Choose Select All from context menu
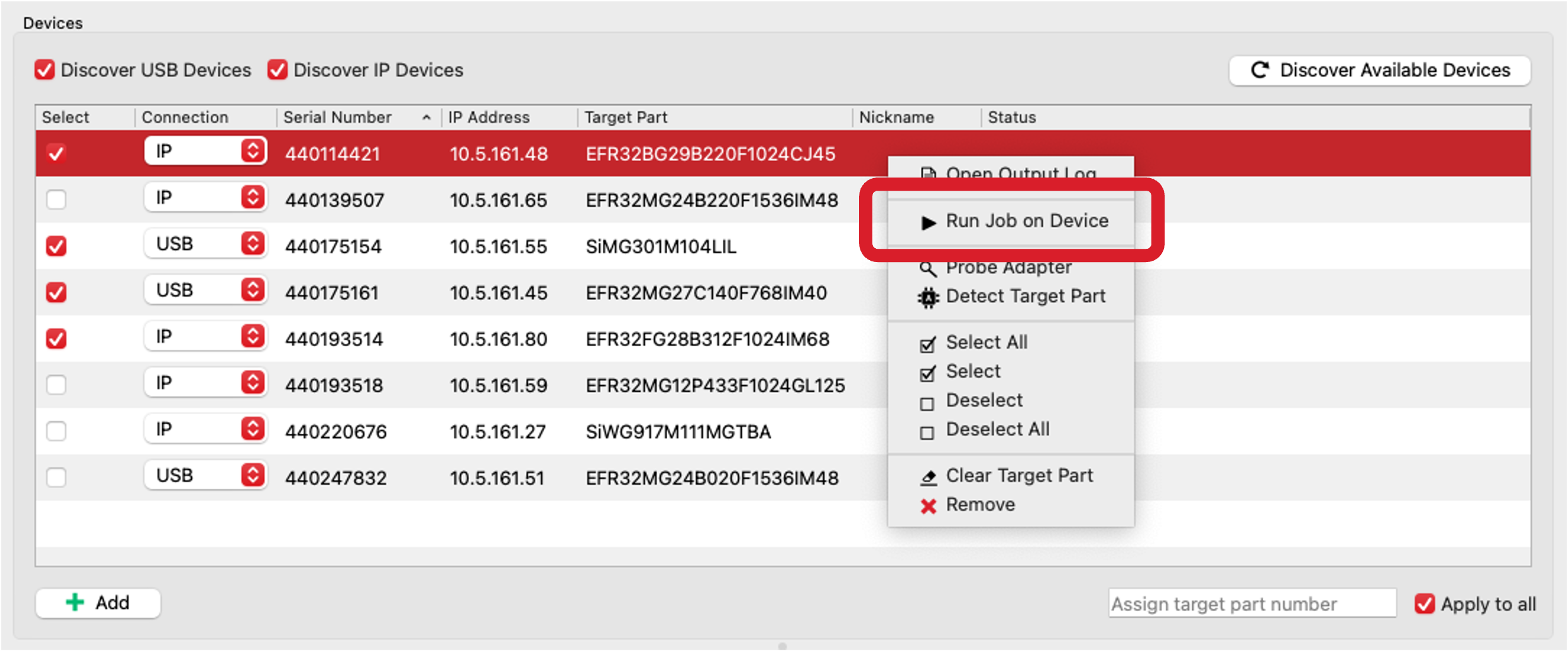The width and height of the screenshot is (1568, 651). [x=987, y=342]
